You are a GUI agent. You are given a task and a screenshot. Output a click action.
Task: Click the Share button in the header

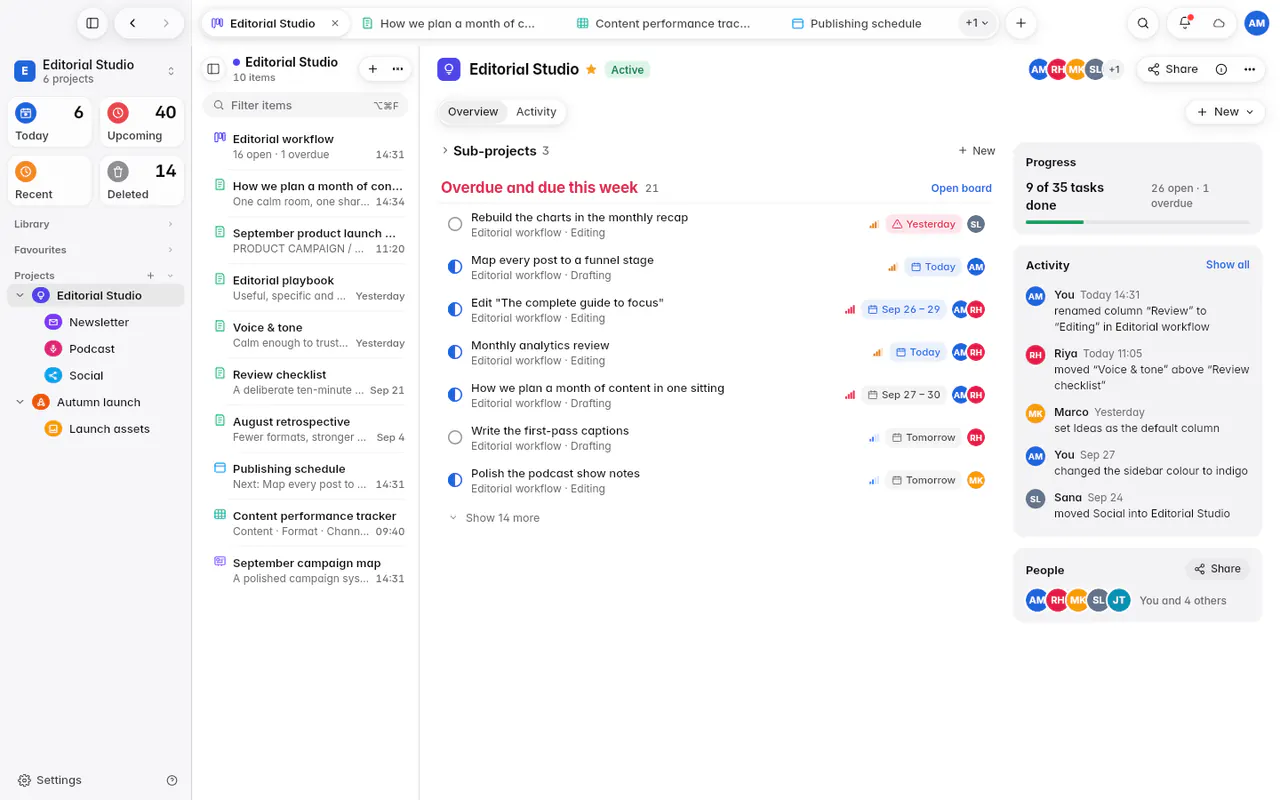1172,69
